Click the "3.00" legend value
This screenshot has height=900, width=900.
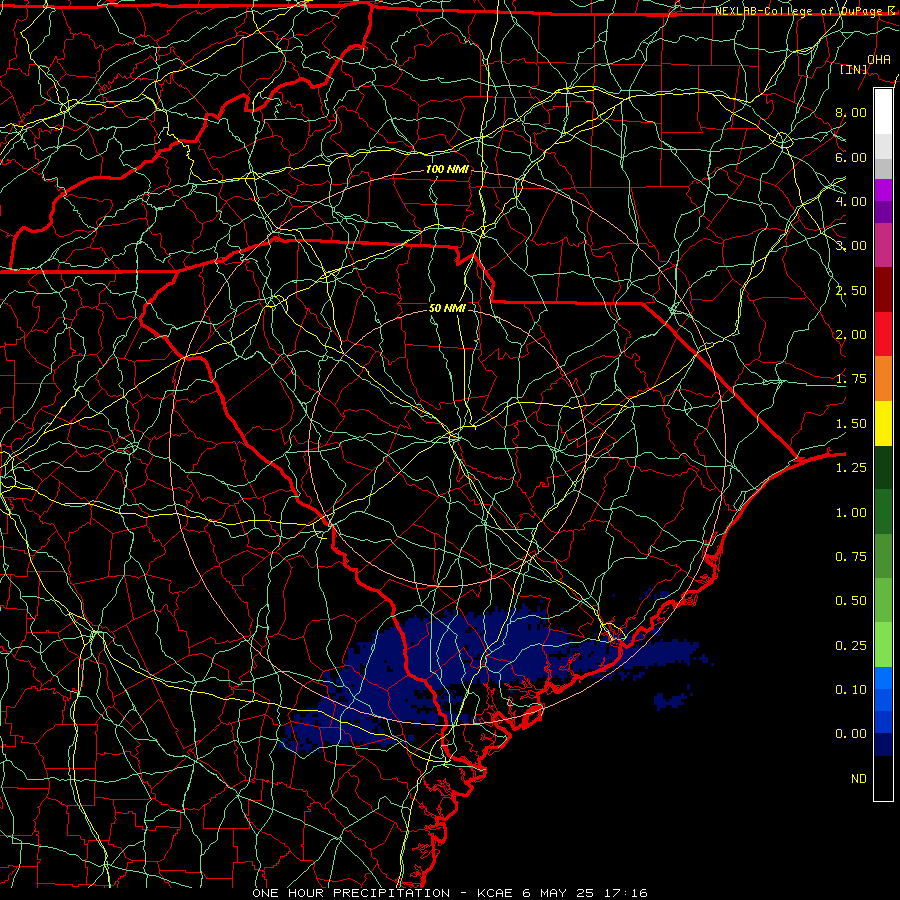tap(851, 246)
